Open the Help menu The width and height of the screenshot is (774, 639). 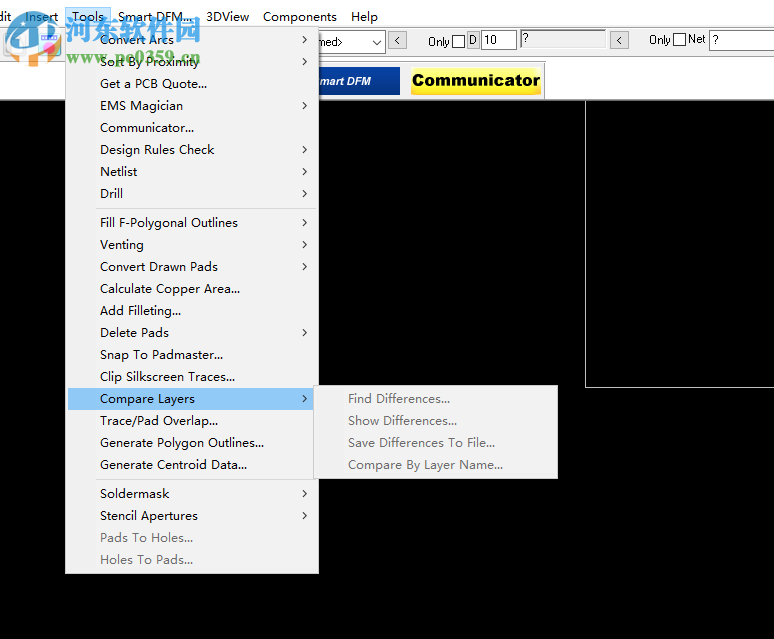[x=364, y=17]
